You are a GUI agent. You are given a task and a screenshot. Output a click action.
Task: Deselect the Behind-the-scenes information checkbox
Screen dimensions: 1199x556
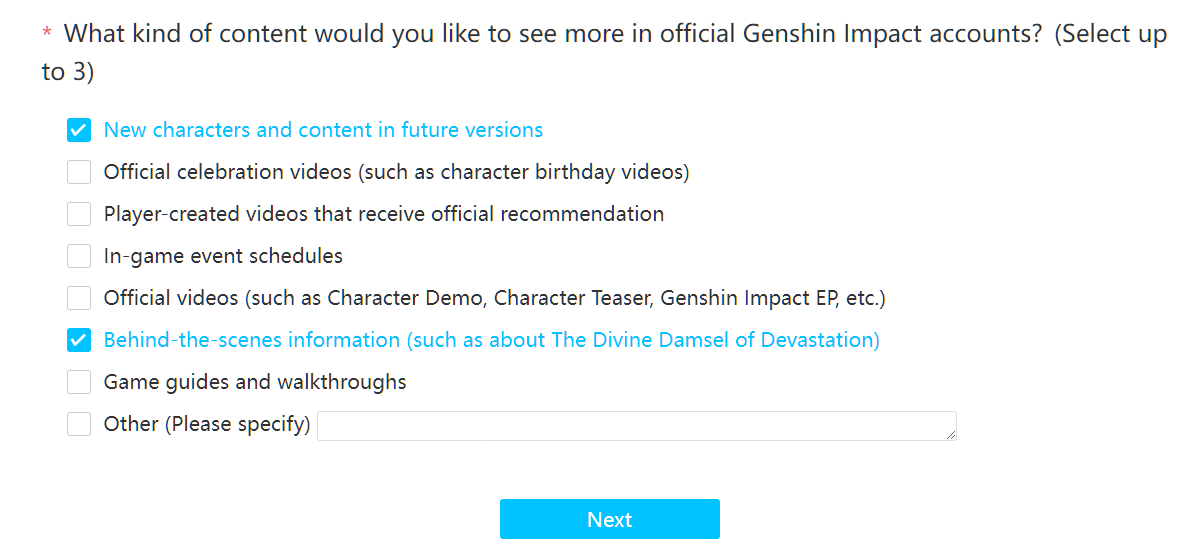79,340
